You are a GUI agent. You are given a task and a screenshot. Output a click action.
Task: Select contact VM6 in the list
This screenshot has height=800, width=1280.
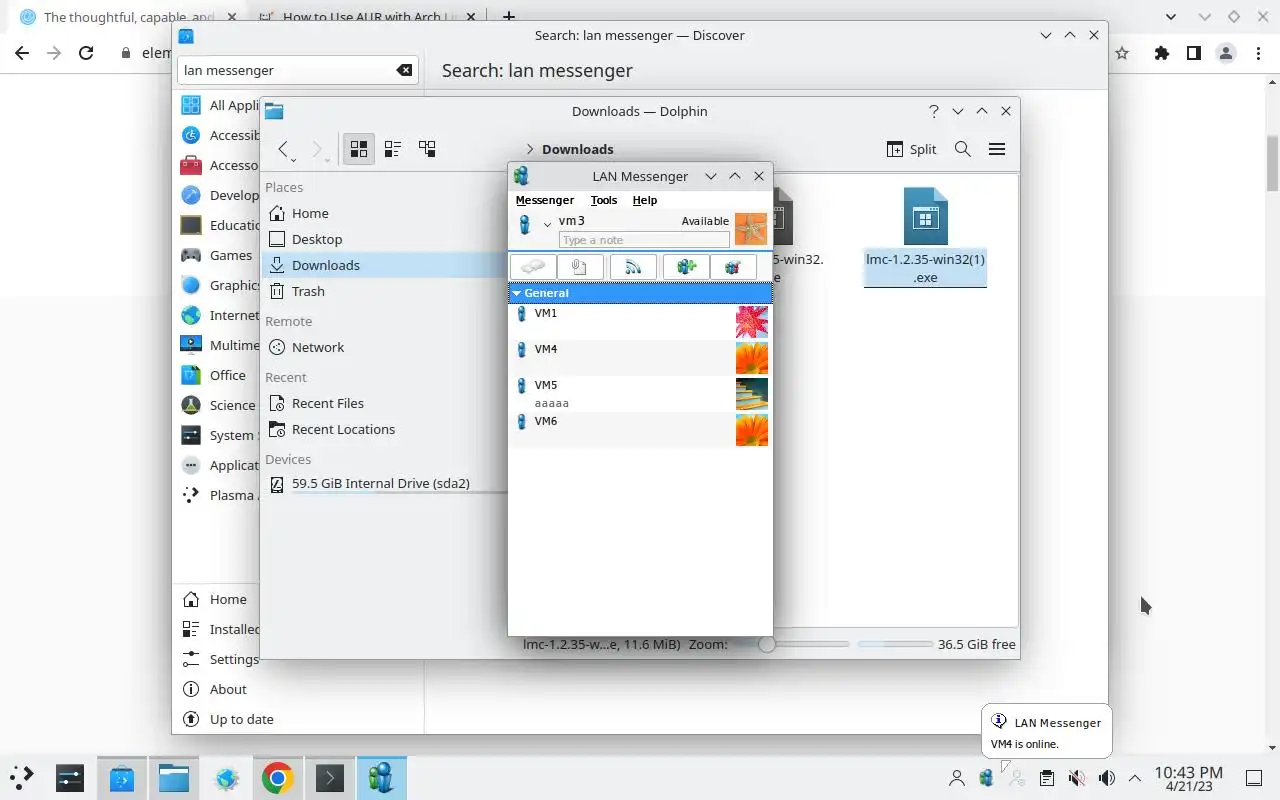640,430
